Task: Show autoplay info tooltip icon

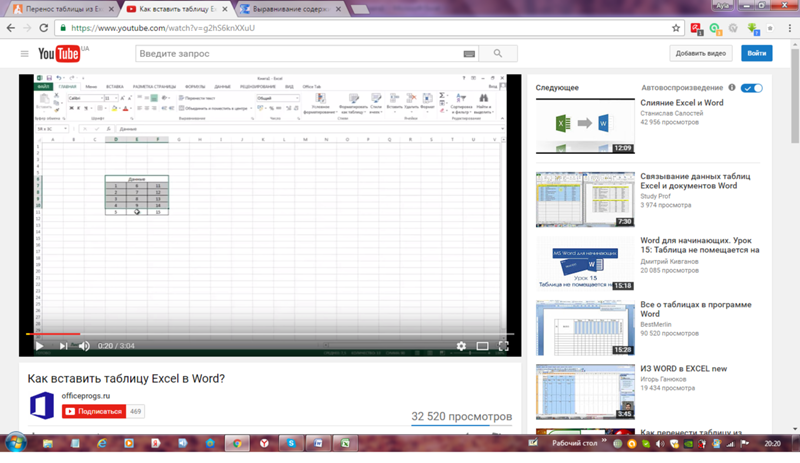Action: (732, 87)
